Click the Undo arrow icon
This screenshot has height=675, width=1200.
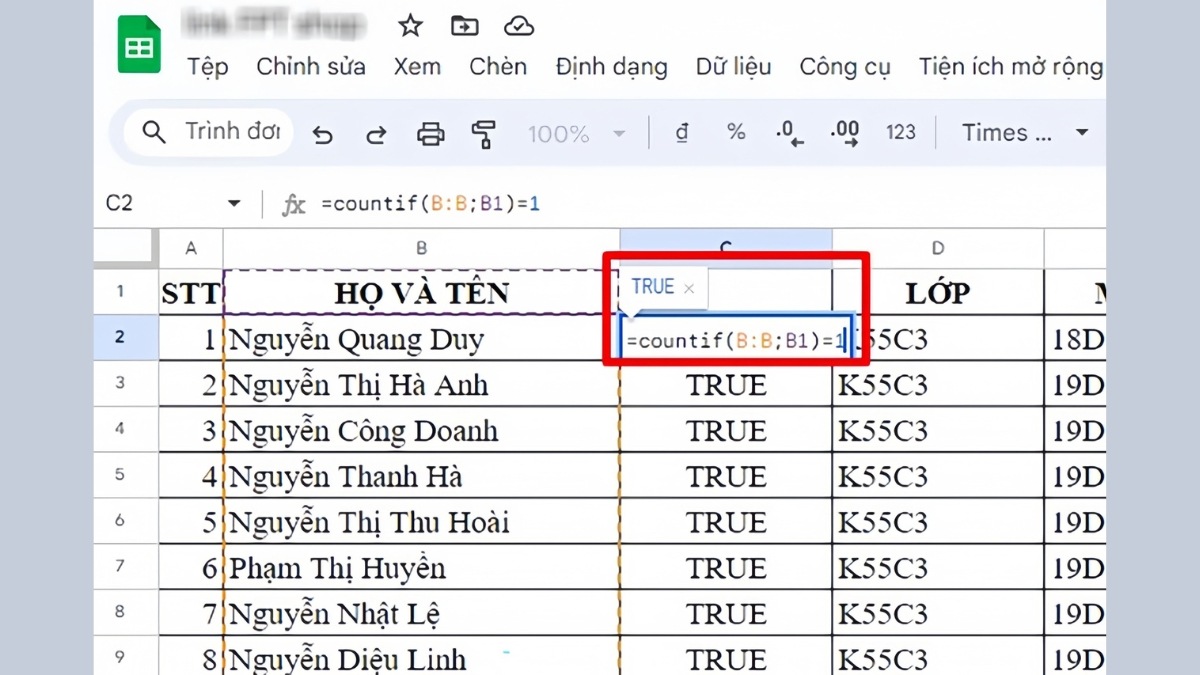click(x=322, y=134)
